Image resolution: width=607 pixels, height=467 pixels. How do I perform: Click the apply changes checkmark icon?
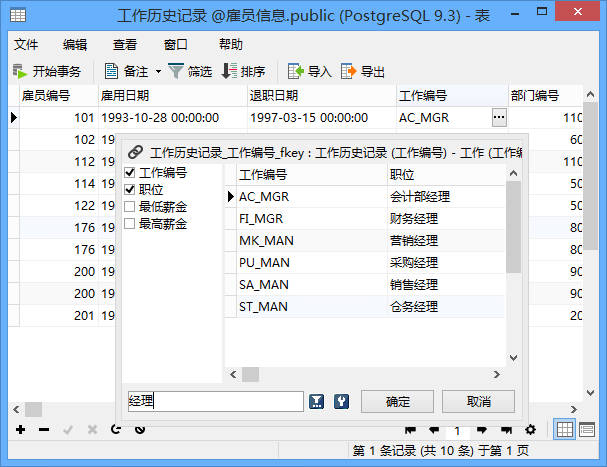(x=68, y=430)
